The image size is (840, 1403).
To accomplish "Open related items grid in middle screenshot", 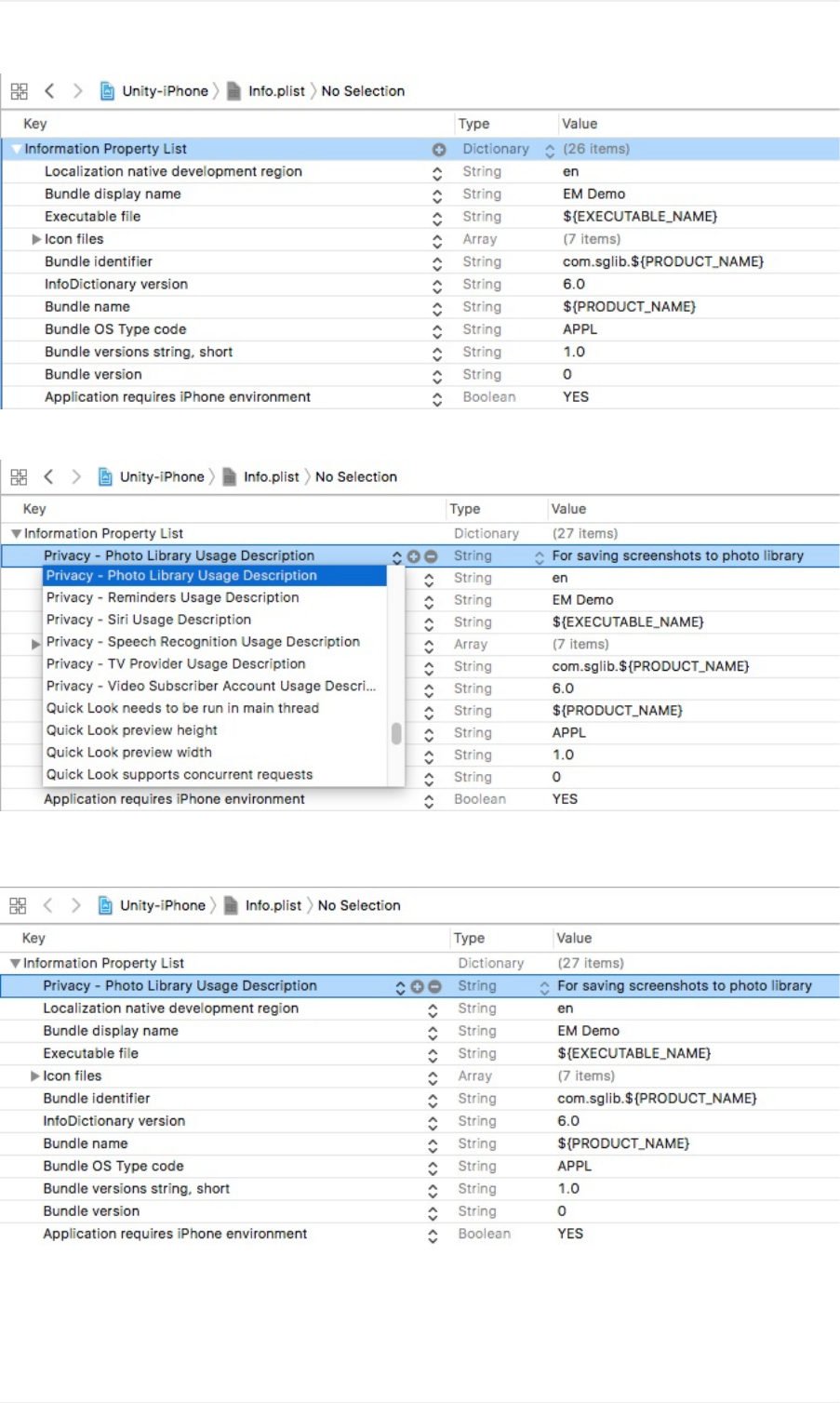I will pyautogui.click(x=19, y=476).
